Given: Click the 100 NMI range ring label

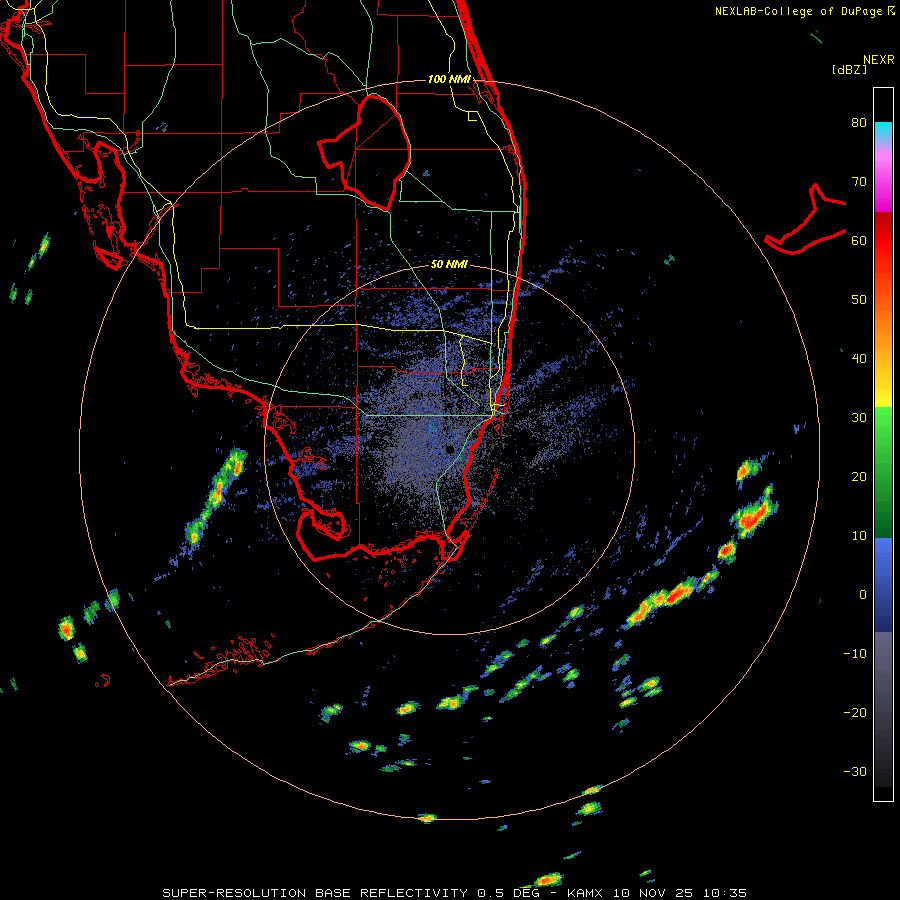Looking at the screenshot, I should coord(449,79).
